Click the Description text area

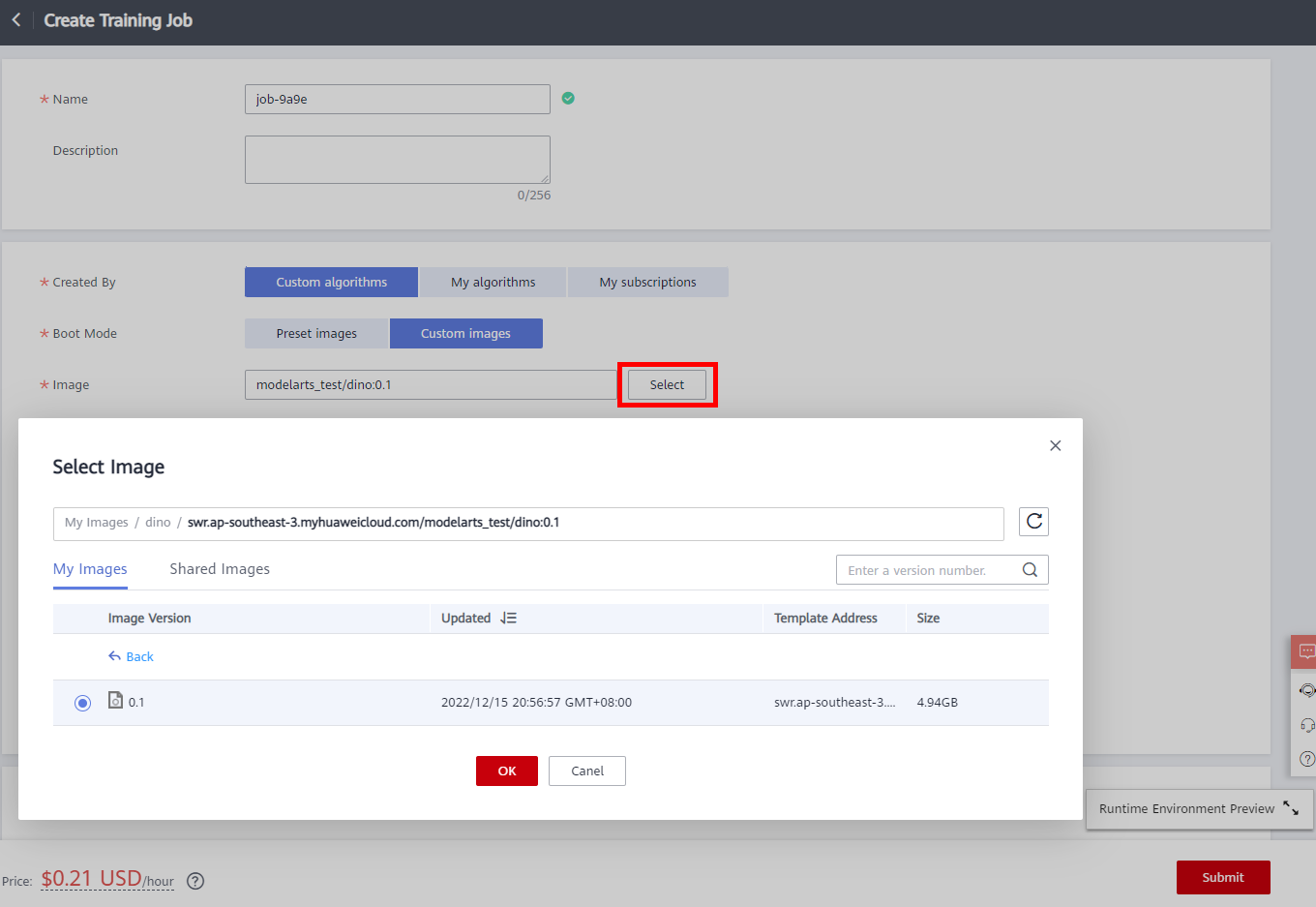pos(397,160)
